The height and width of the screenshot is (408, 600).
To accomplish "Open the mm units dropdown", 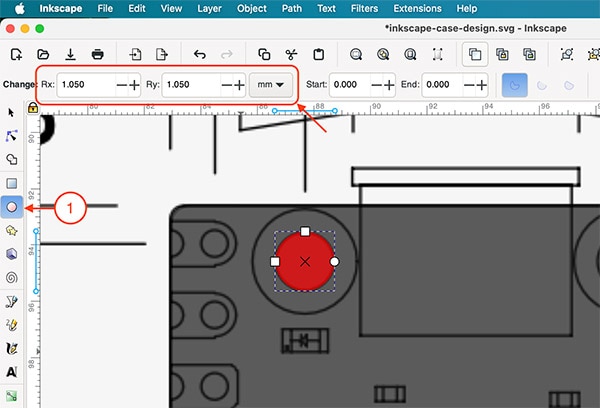I will click(x=271, y=86).
